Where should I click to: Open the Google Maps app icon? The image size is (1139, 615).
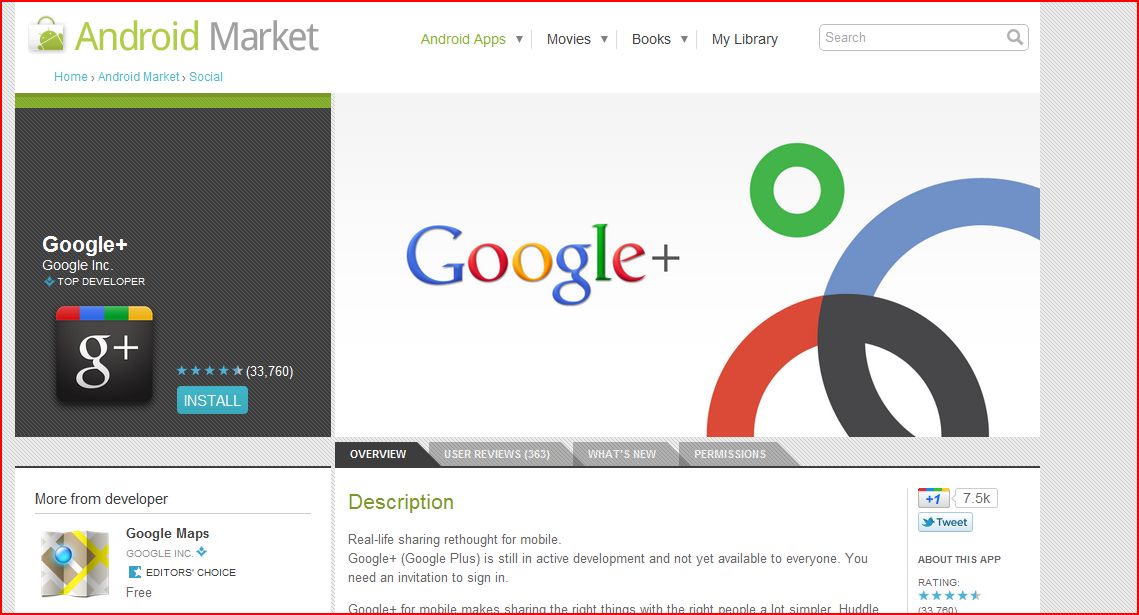click(74, 563)
